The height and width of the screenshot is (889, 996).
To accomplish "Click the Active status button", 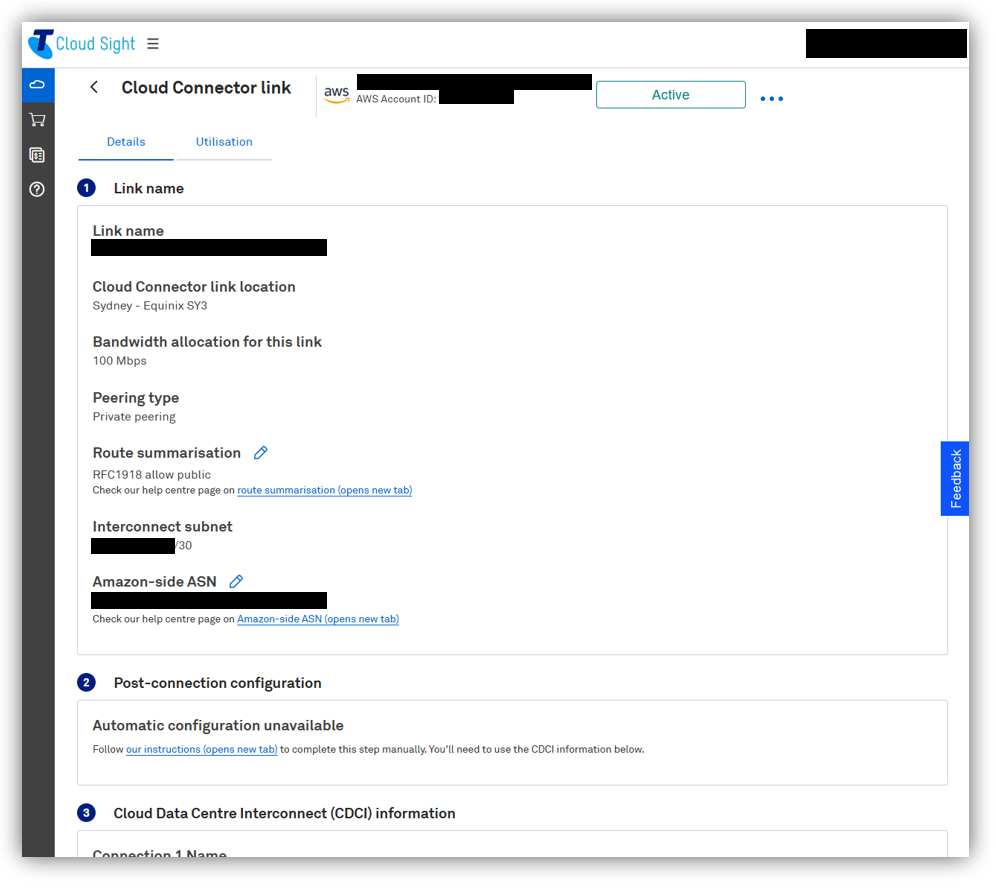I will [x=670, y=95].
